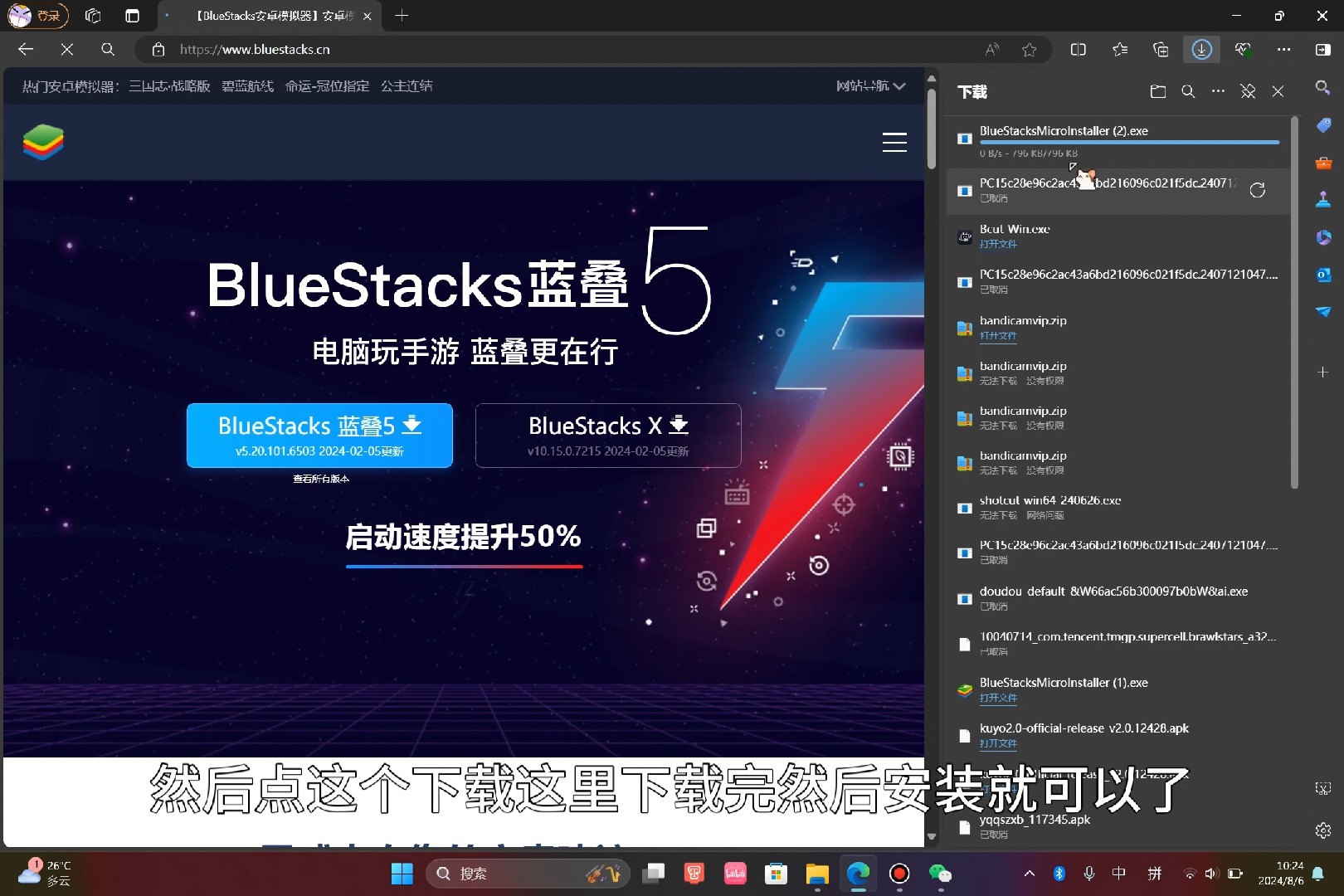Open sidebar shopping tag icon
Screen dimensions: 1344x896
(1323, 125)
